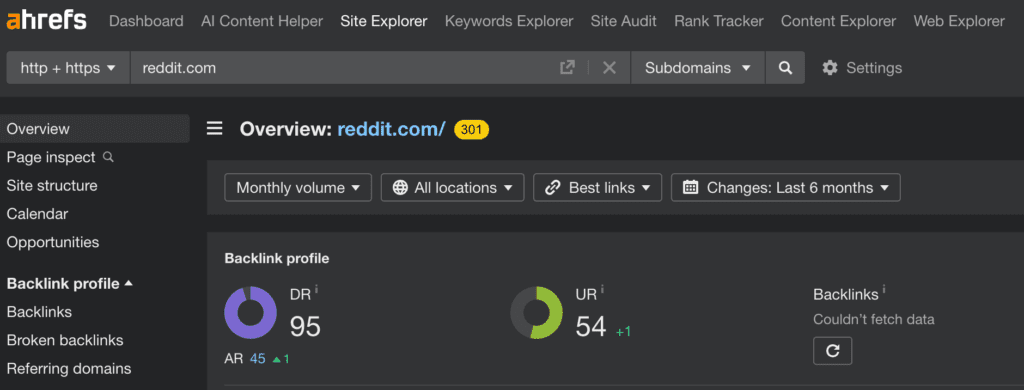
Task: Toggle the hamburger sidebar menu icon
Action: coord(215,129)
